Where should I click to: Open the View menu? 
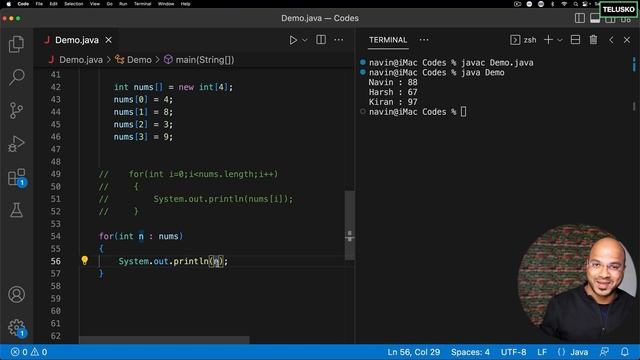(95, 4)
